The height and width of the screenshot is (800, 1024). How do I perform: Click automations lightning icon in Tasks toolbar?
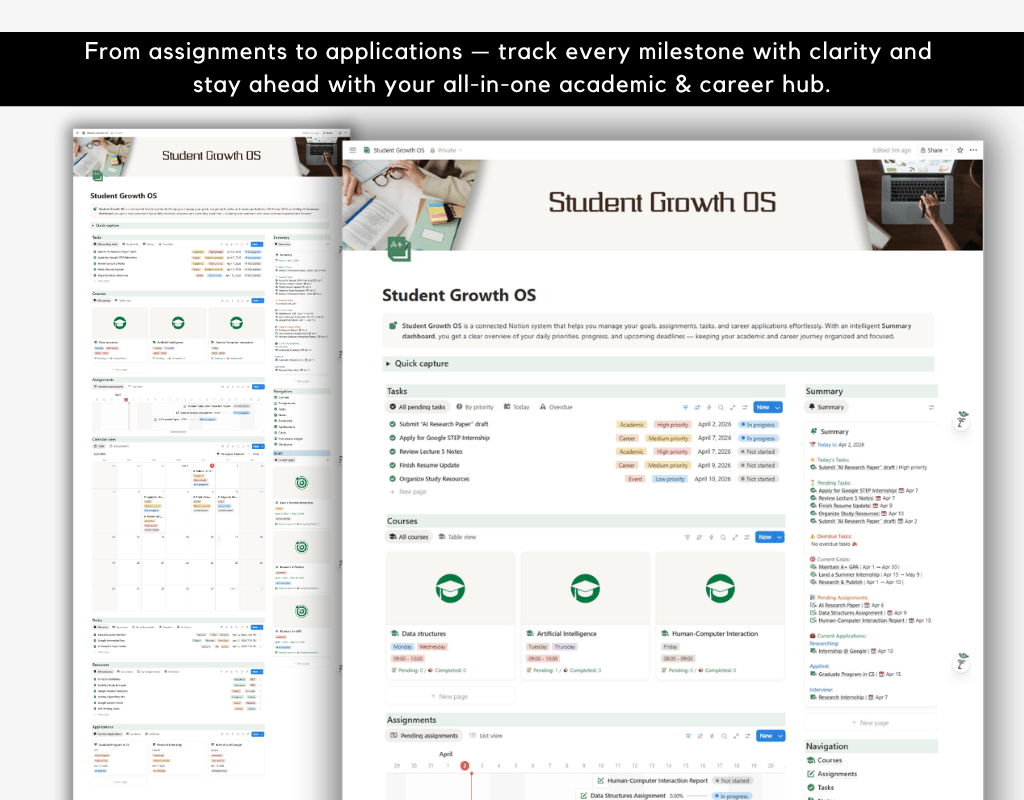coord(709,408)
